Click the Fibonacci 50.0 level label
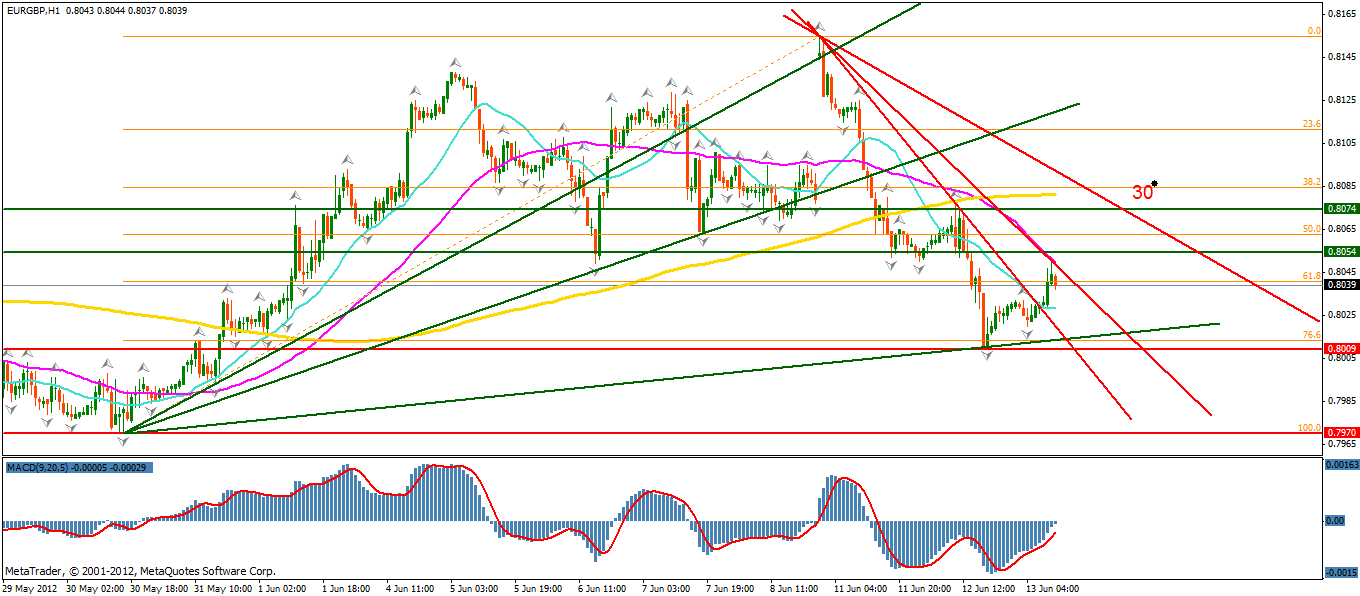Viewport: 1360px width, 596px height. click(x=1311, y=229)
